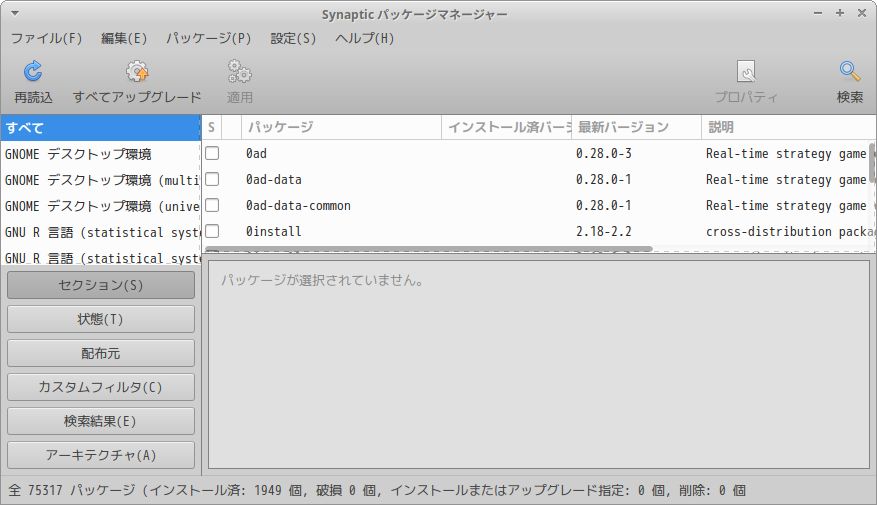Click the Apply (適用) gears icon
This screenshot has height=505, width=877.
(239, 72)
